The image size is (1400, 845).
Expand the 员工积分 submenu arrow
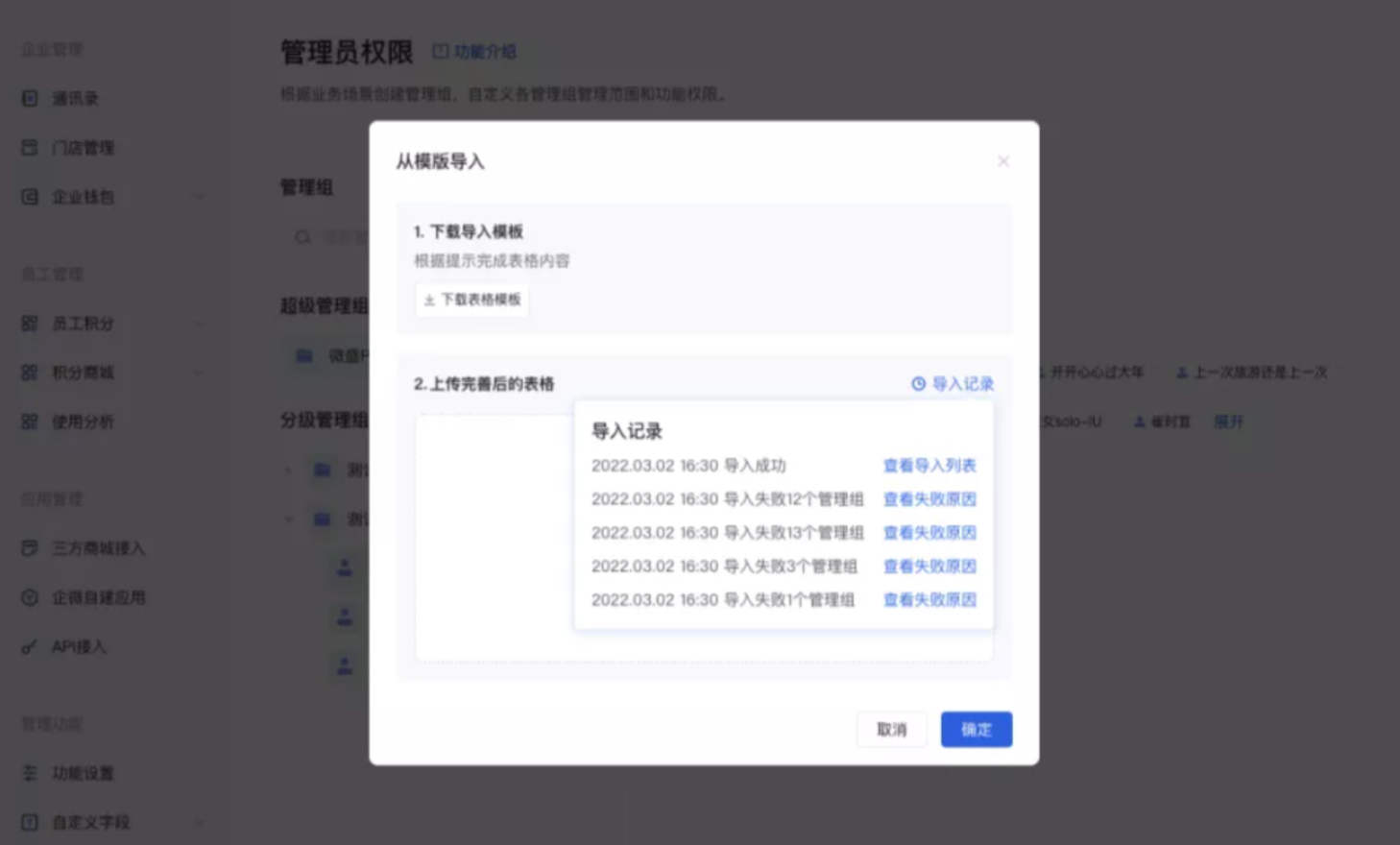(x=198, y=324)
